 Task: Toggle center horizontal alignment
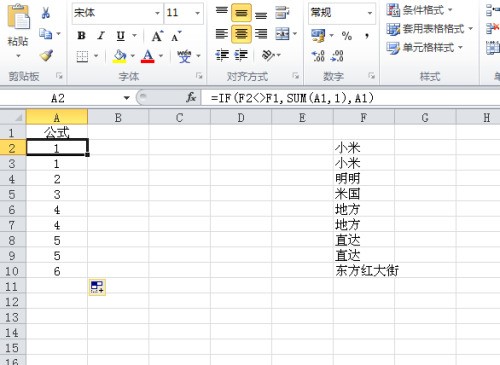pos(241,34)
